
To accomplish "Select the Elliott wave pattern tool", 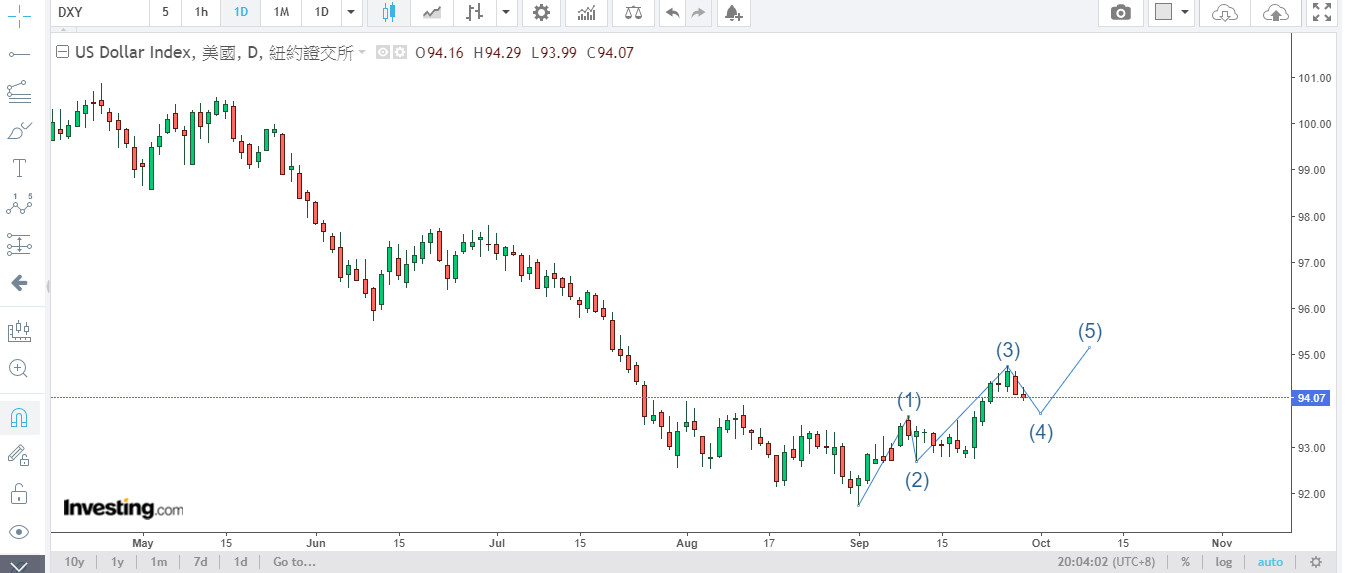I will click(18, 205).
